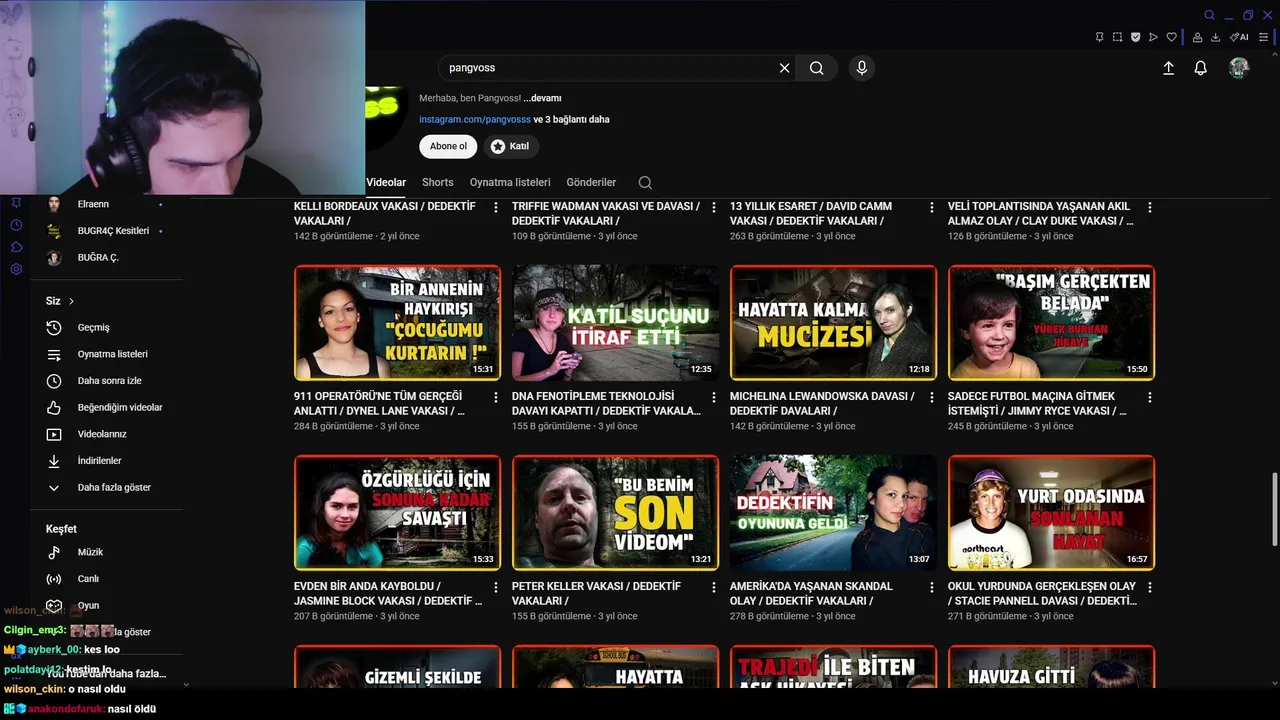Play the Hayatta Kalma Mucizesi thumbnail
Screen dimensions: 1280x720
point(833,322)
